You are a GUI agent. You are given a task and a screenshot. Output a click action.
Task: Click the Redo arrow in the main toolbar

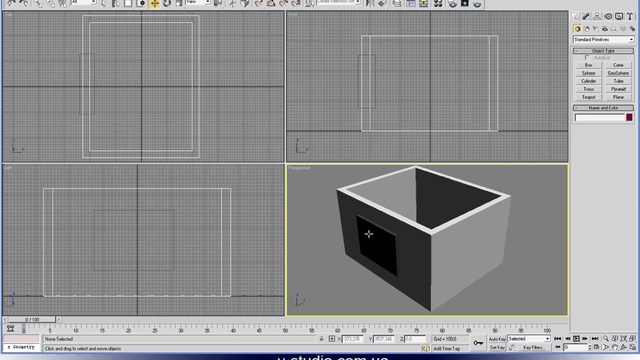pos(24,3)
